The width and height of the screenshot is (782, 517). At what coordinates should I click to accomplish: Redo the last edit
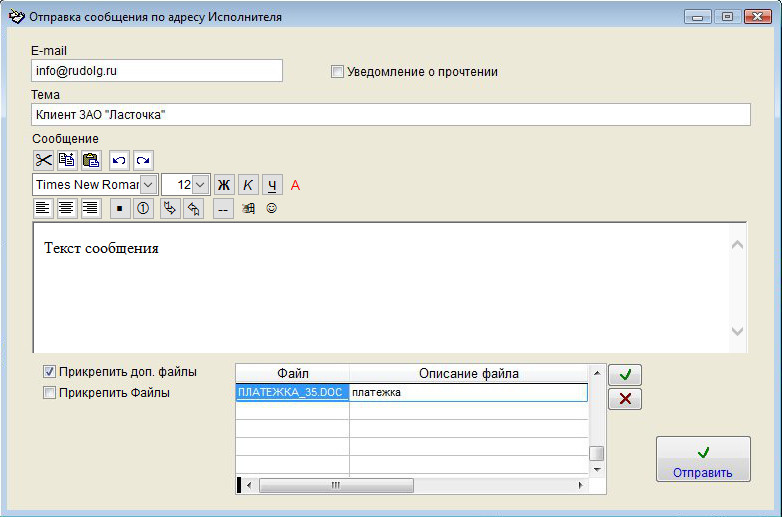pyautogui.click(x=143, y=160)
